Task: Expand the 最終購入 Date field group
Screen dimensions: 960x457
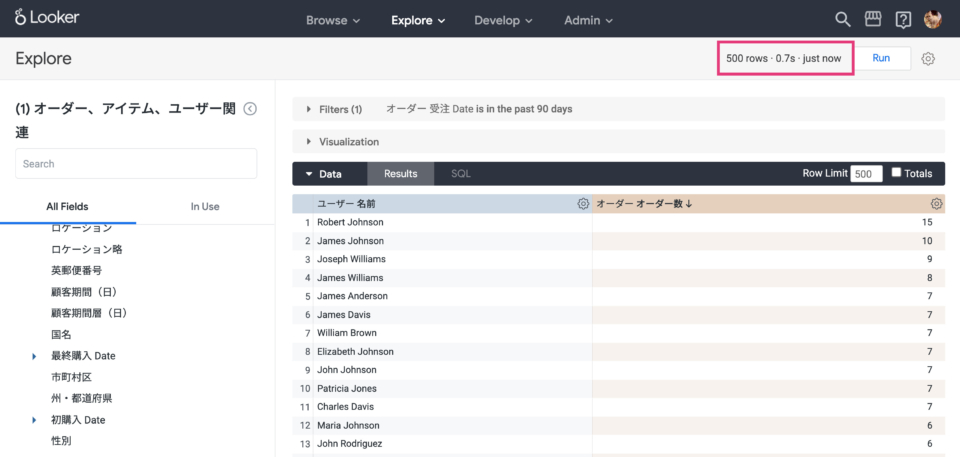Action: [x=34, y=356]
